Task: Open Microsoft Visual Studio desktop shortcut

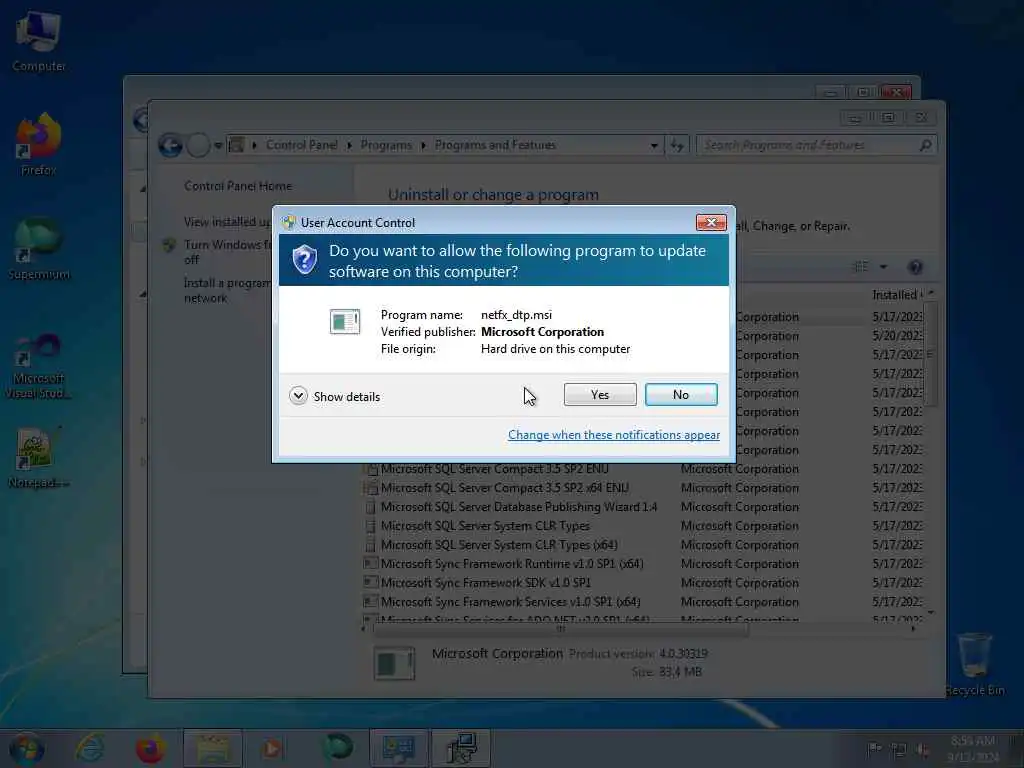Action: click(39, 364)
